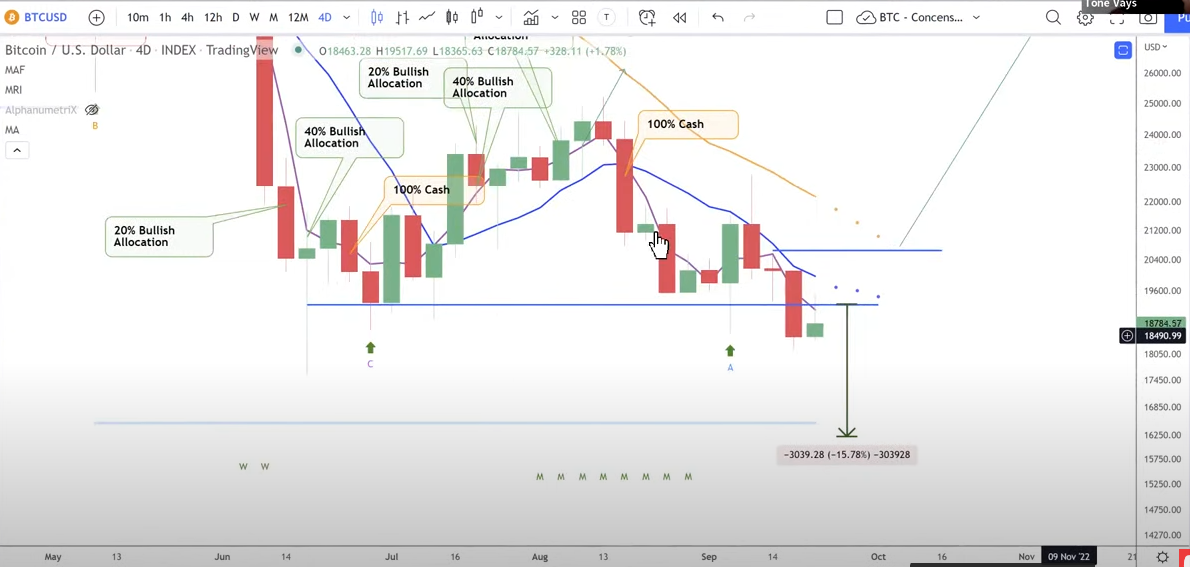This screenshot has height=567, width=1190.
Task: Toggle visibility eye for AlphanumetriX indicator
Action: click(93, 110)
